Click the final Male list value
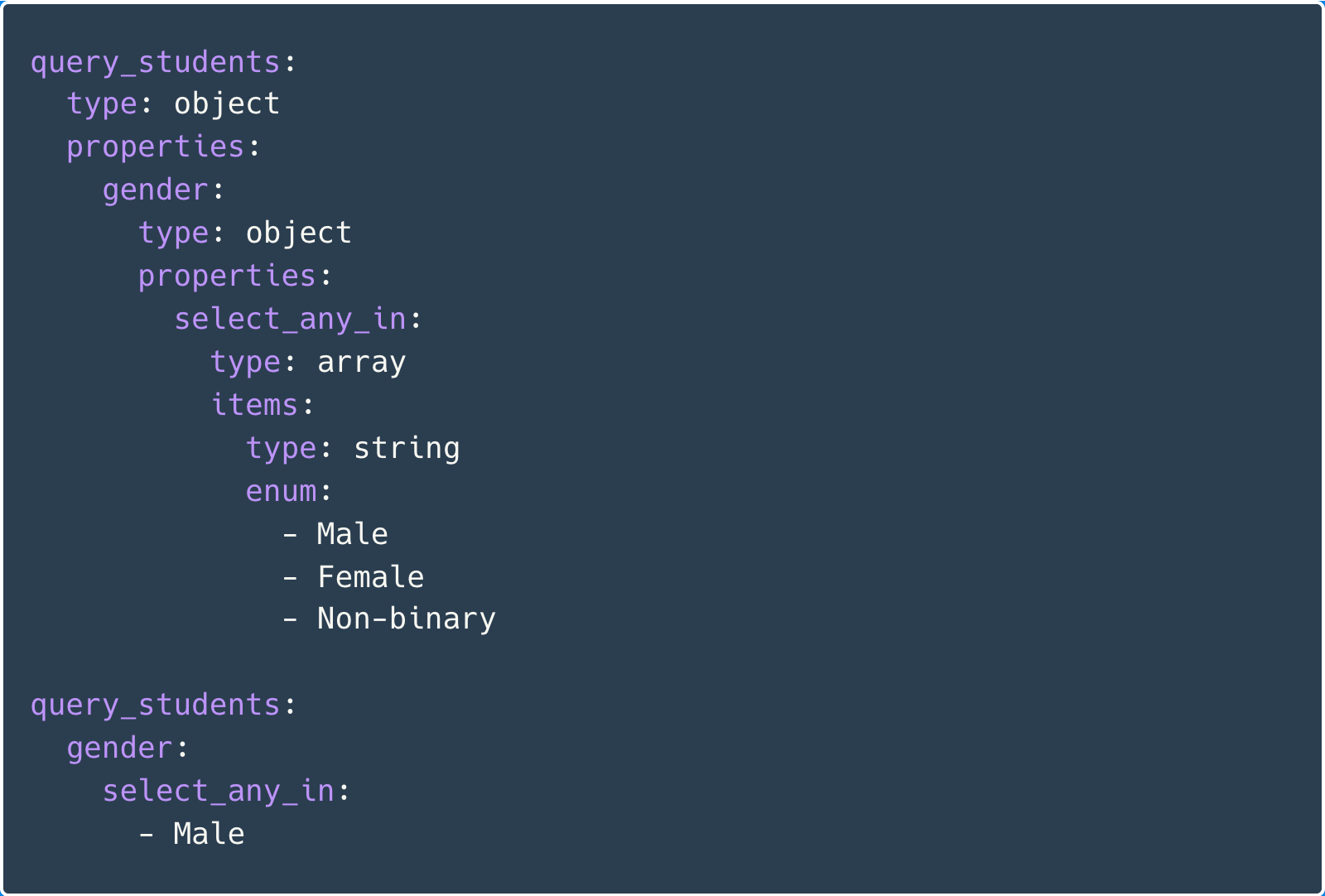 (x=210, y=834)
